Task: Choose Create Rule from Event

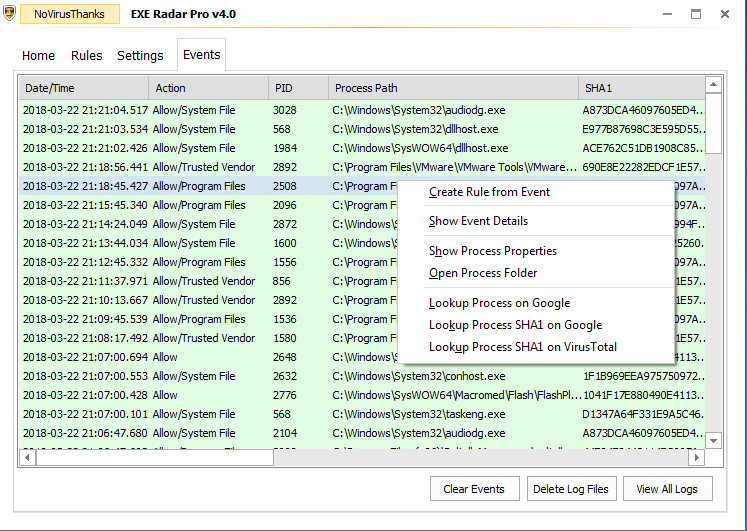Action: coord(489,192)
